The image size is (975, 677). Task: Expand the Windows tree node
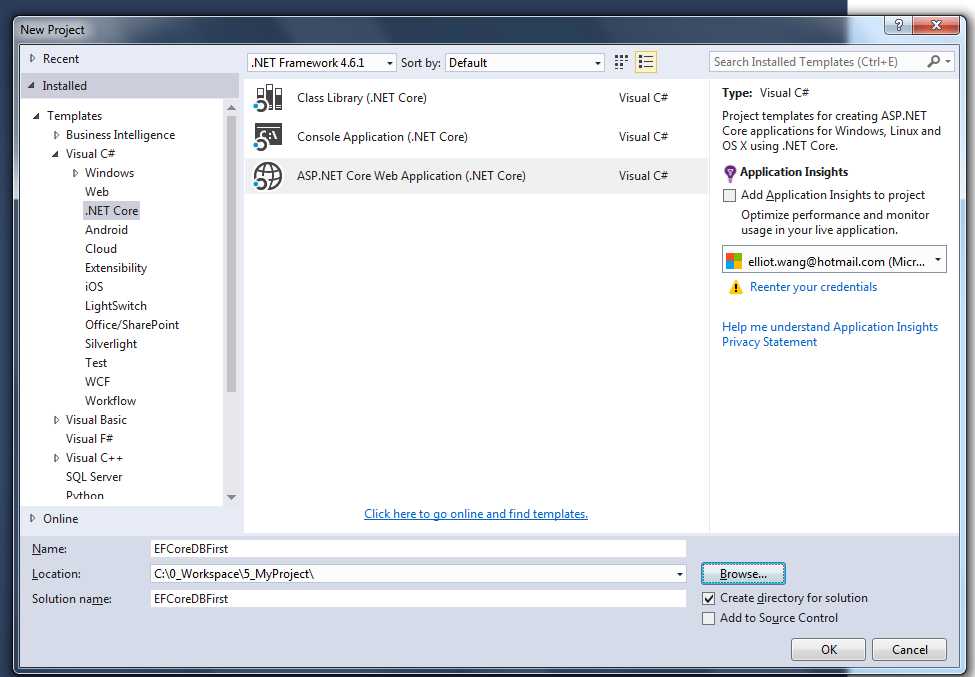click(75, 173)
